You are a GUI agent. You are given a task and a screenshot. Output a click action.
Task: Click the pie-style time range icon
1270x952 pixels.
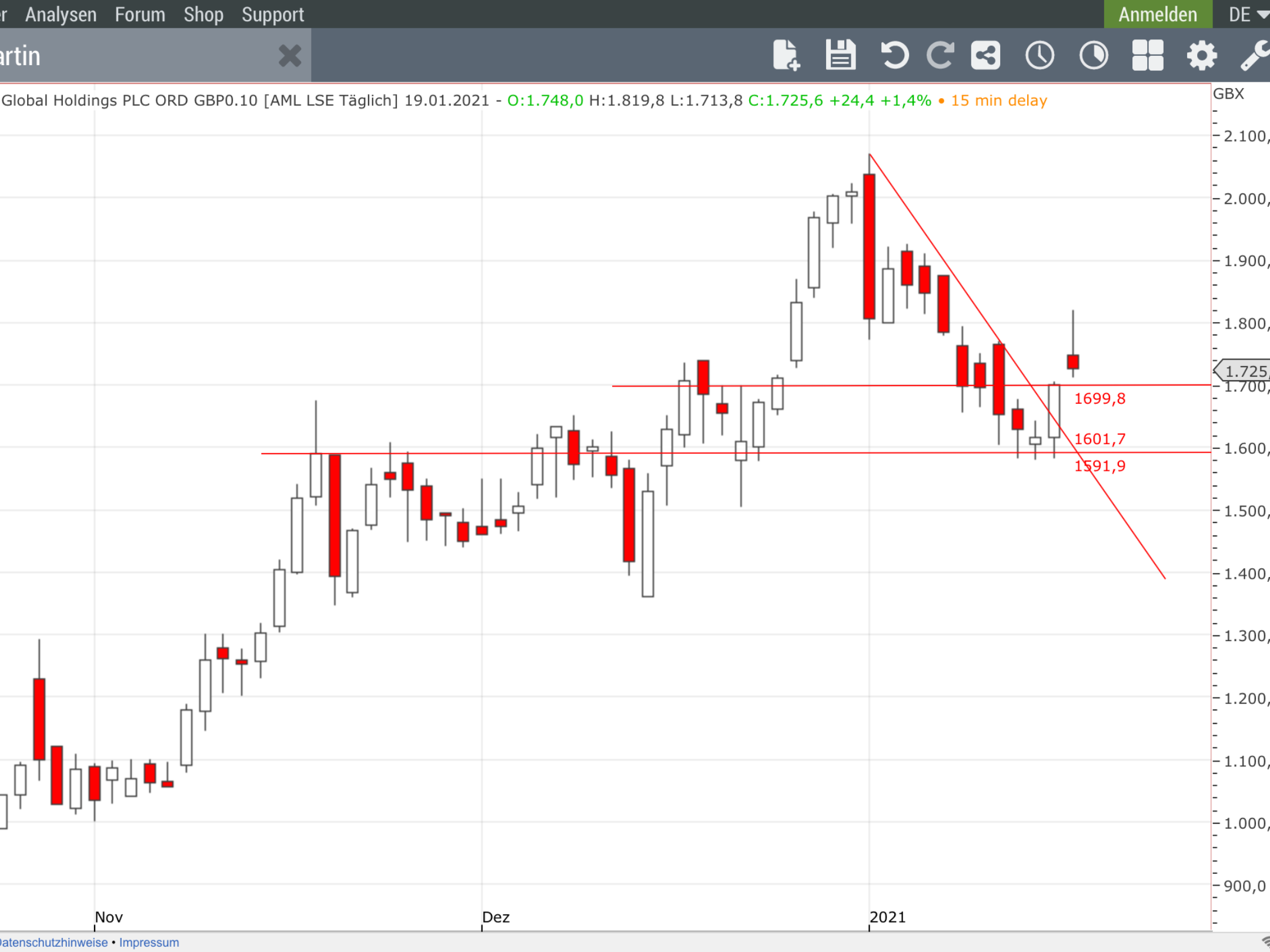1094,55
